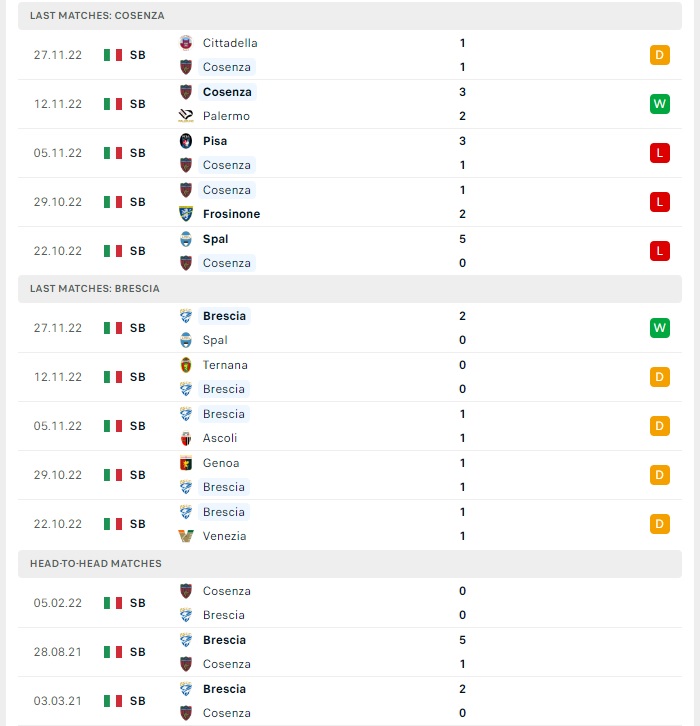Open the Spal link in the 22.10.22 match

click(215, 239)
